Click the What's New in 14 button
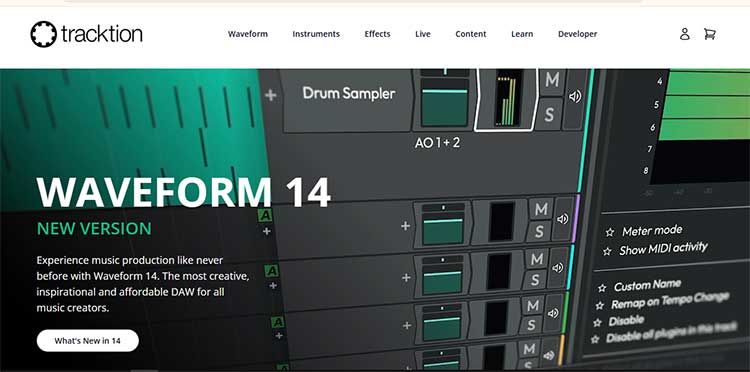 coord(88,341)
